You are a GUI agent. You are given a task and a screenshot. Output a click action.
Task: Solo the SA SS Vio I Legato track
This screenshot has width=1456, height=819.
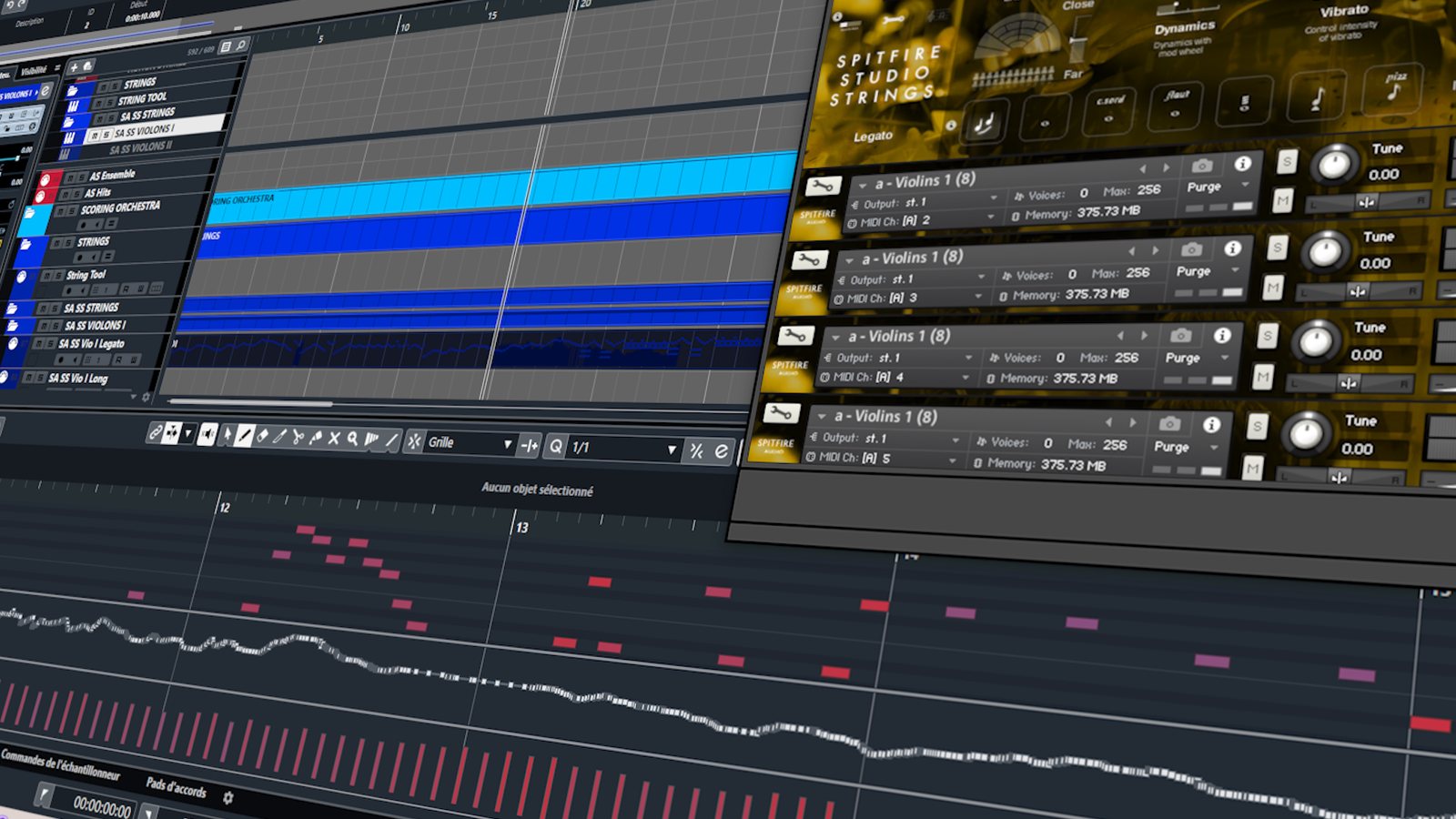tap(51, 344)
